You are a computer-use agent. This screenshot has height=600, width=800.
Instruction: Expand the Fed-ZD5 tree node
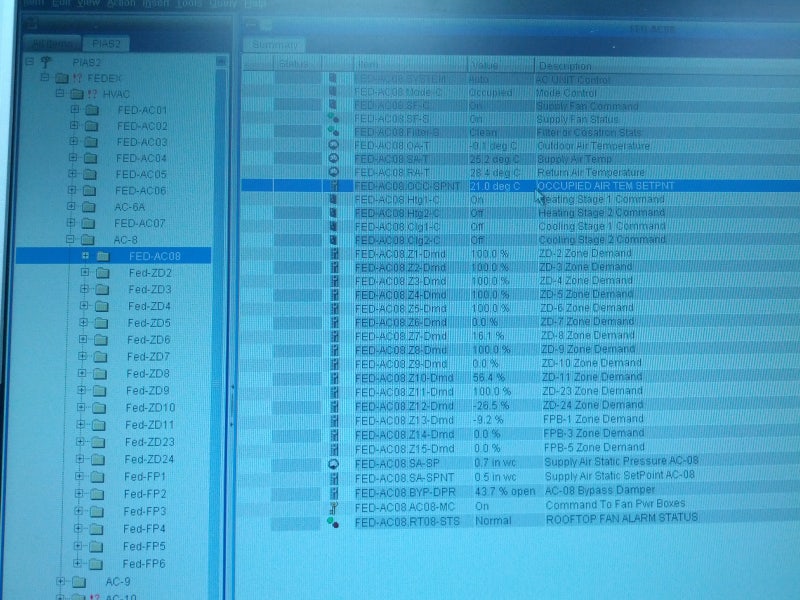pyautogui.click(x=83, y=322)
